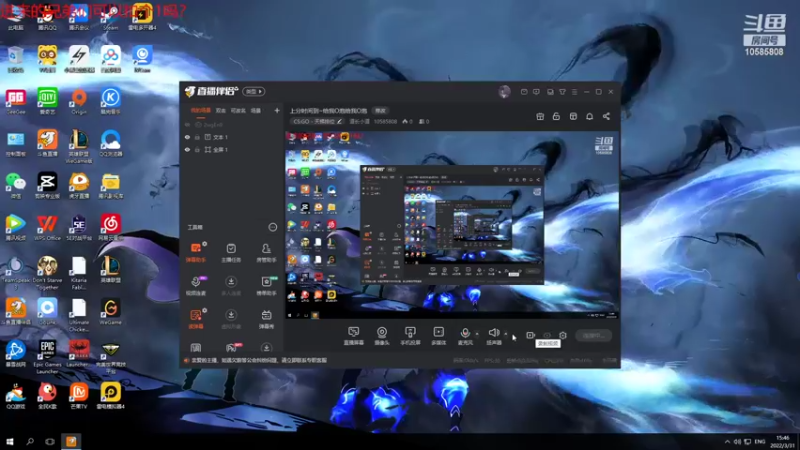
Task: Add 多媒体 media source
Action: coord(438,336)
